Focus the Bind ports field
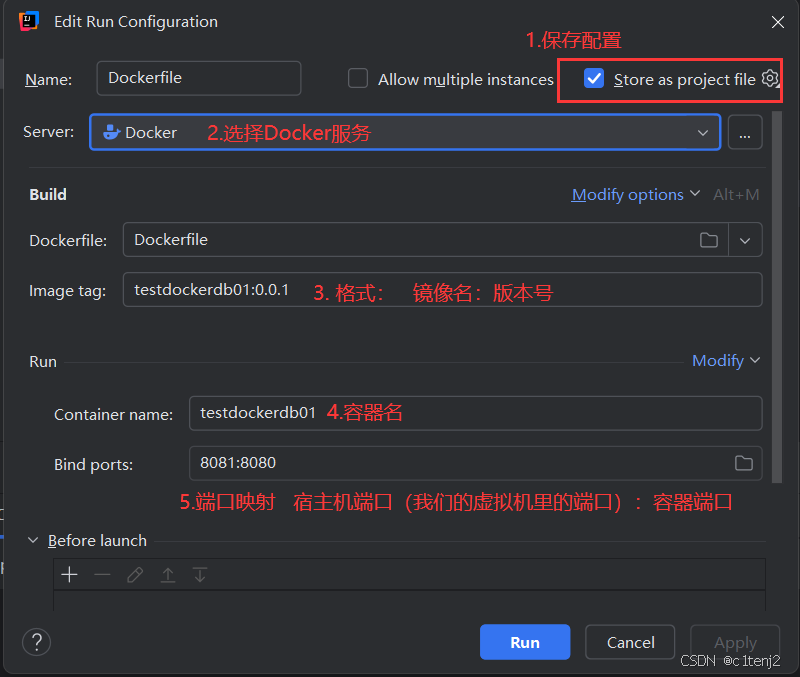Screen dimensions: 800x677 click(x=476, y=463)
